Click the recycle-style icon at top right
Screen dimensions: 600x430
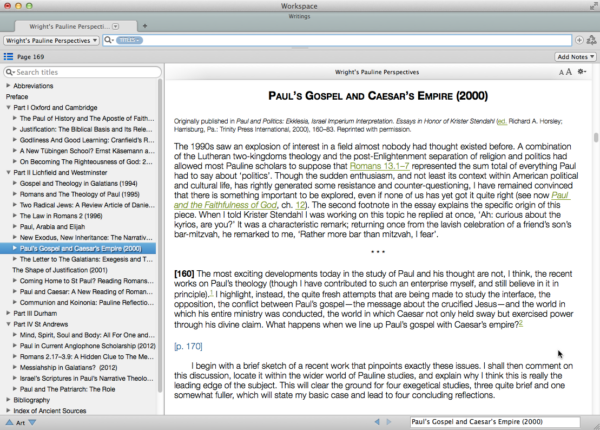click(592, 40)
